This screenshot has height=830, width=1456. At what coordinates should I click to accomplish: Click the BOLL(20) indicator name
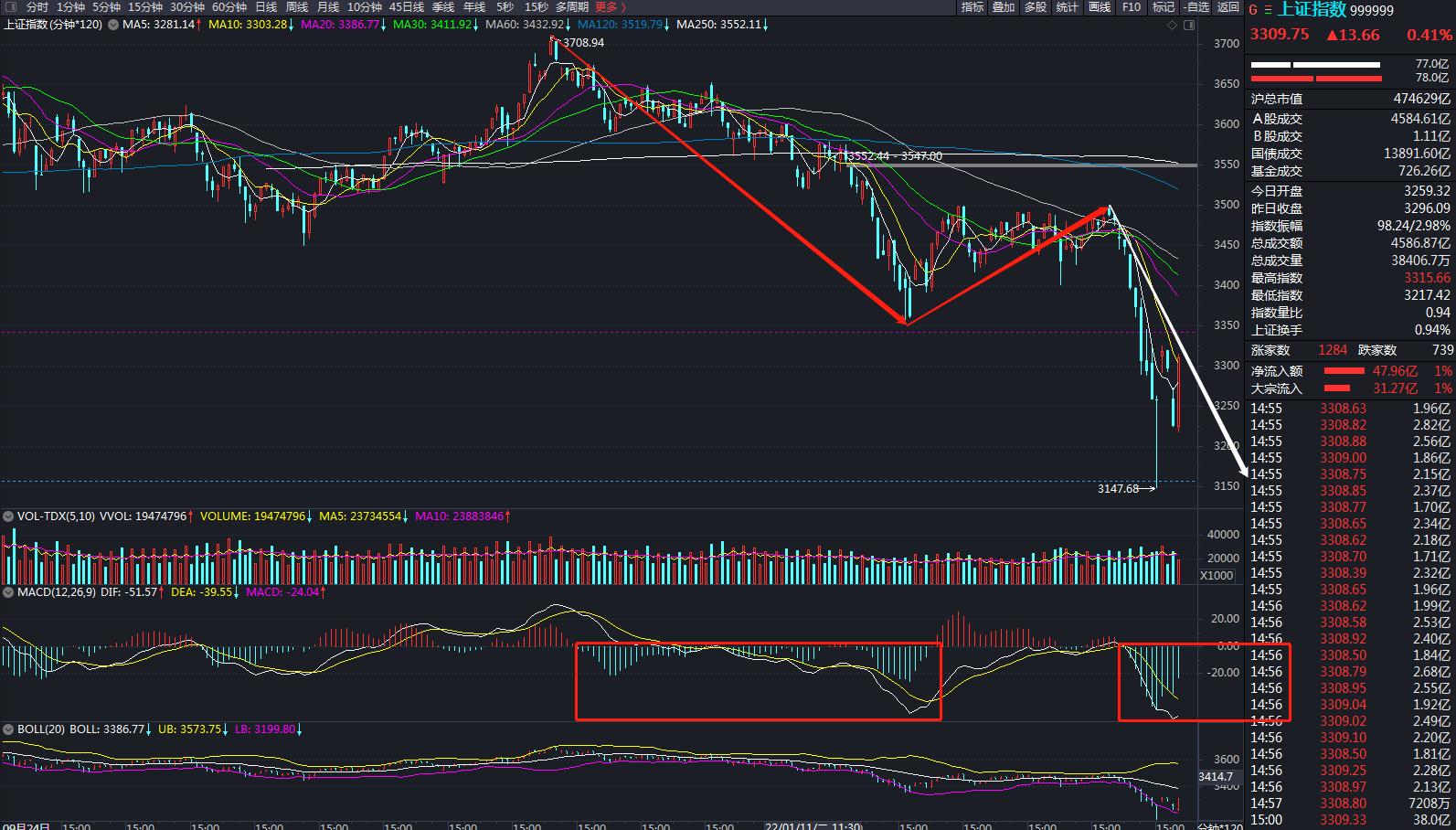pos(41,729)
